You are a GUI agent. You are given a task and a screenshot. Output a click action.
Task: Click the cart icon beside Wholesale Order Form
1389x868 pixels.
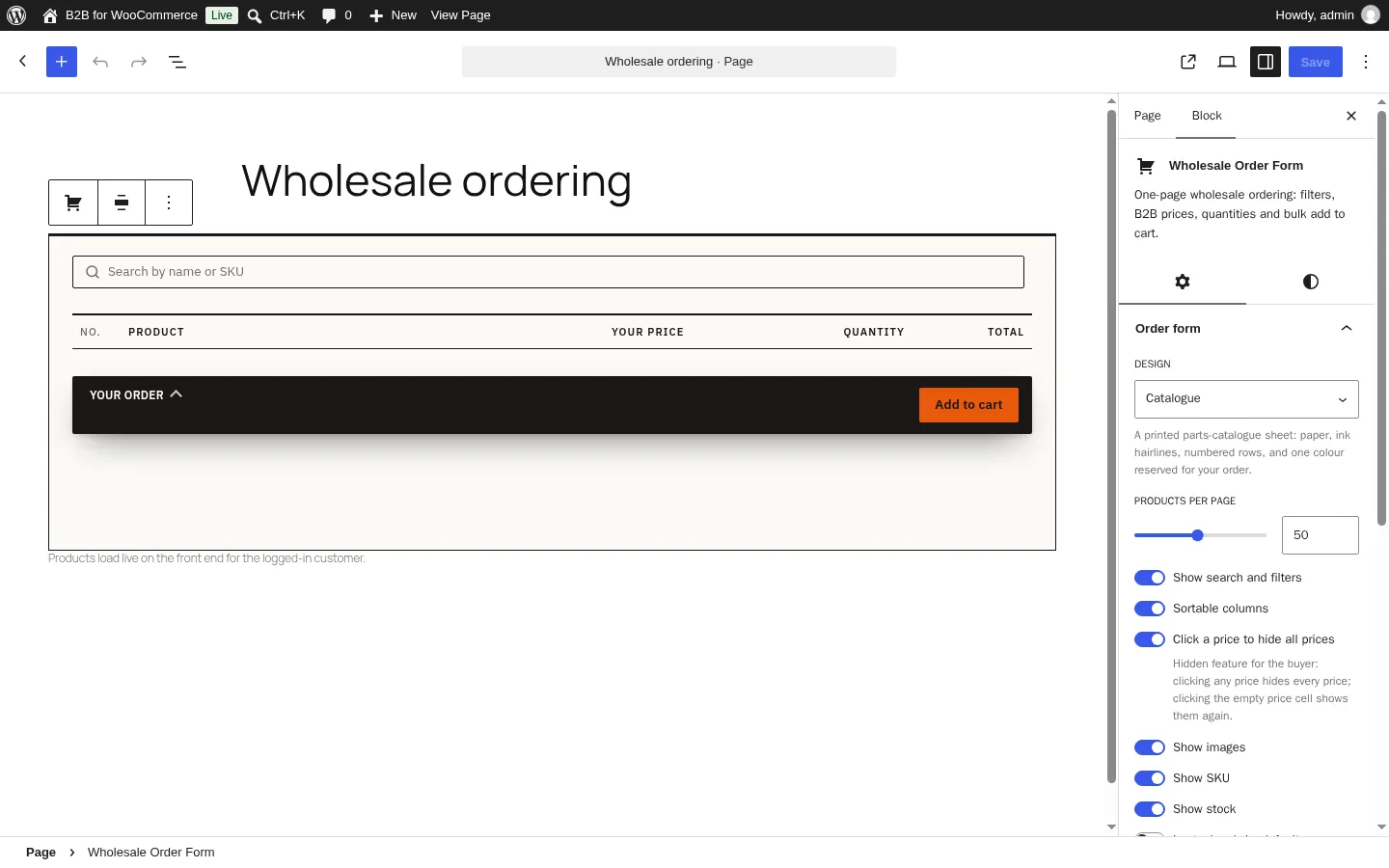pos(1146,166)
